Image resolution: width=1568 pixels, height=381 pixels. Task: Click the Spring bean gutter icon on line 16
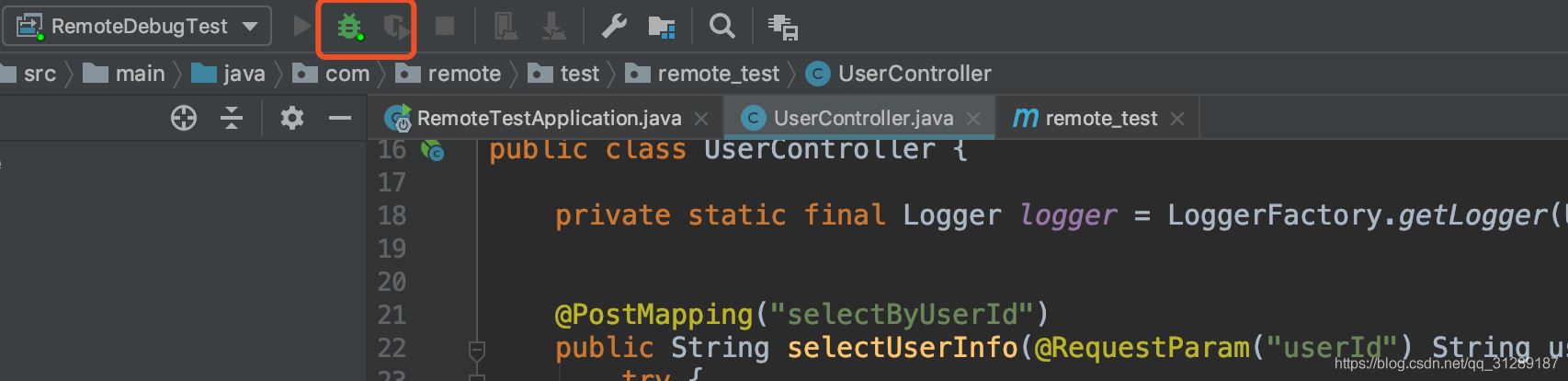(x=432, y=150)
